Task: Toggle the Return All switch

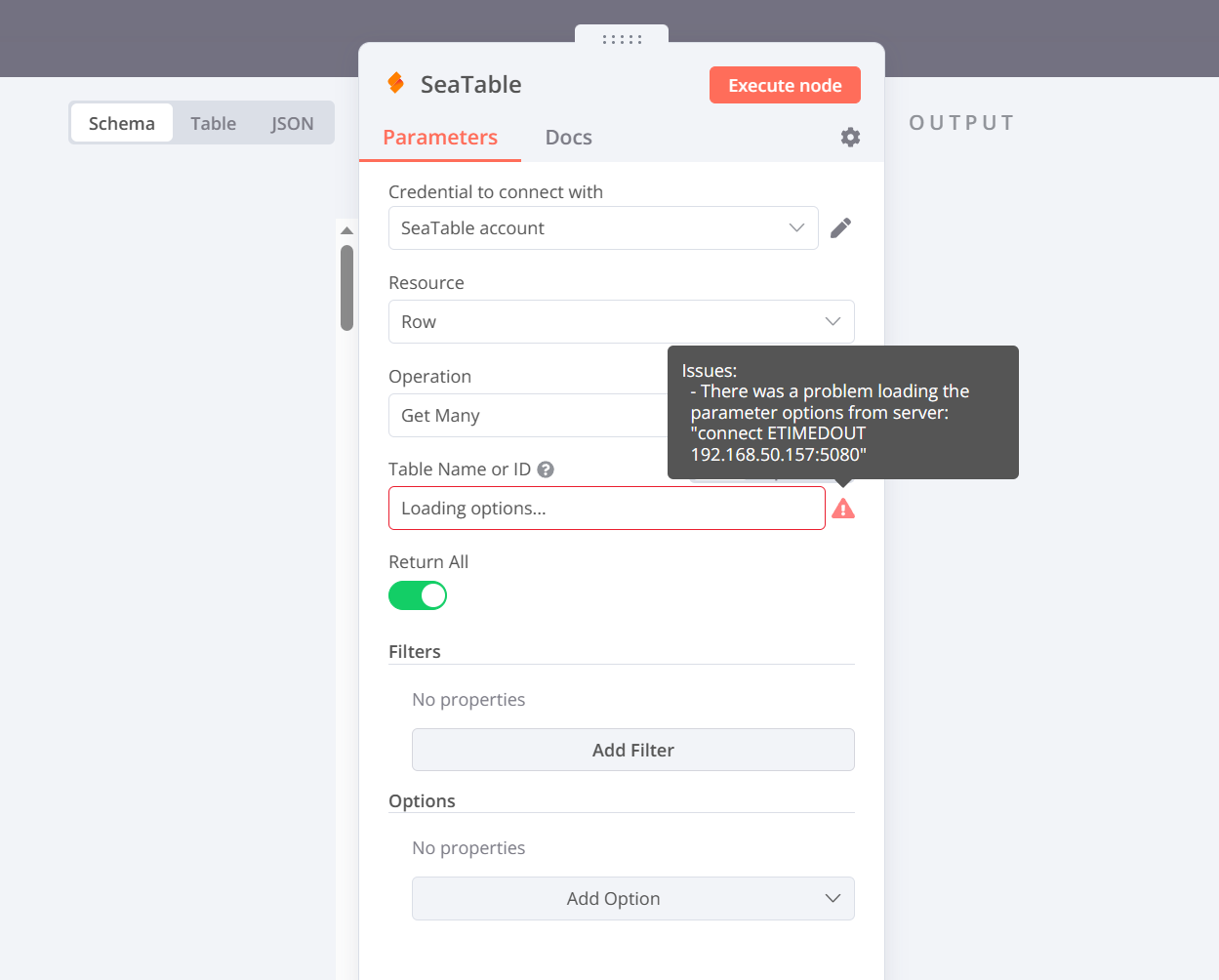Action: 418,595
